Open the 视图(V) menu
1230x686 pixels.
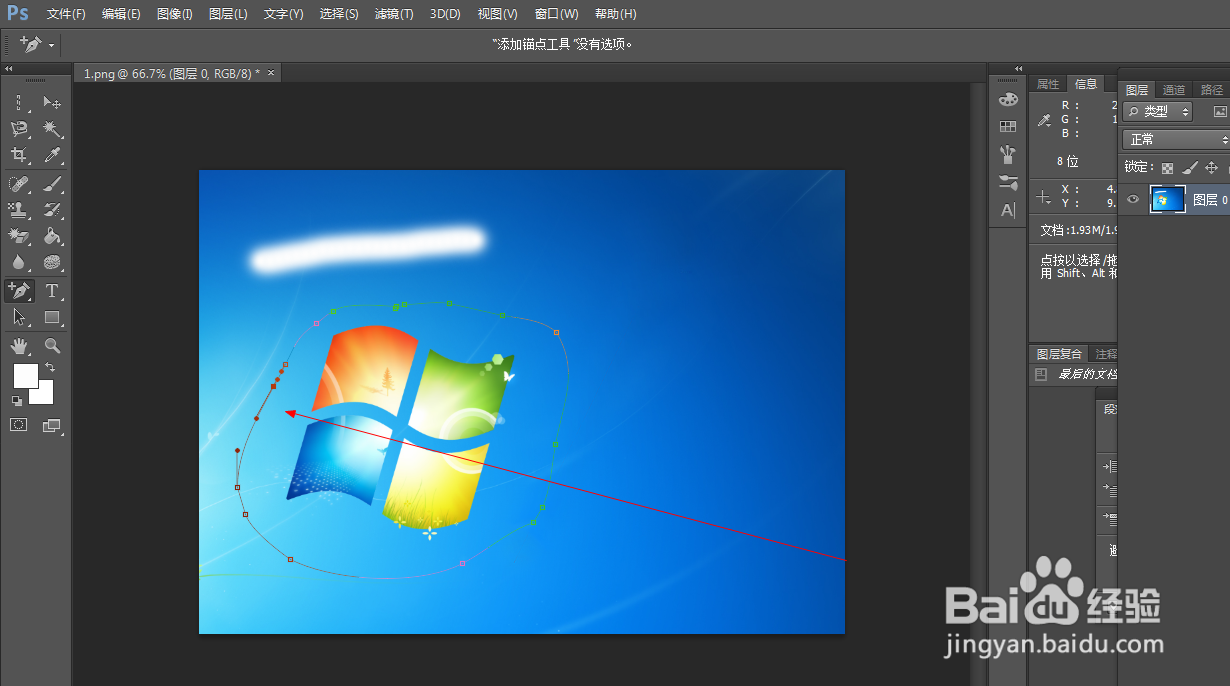497,14
